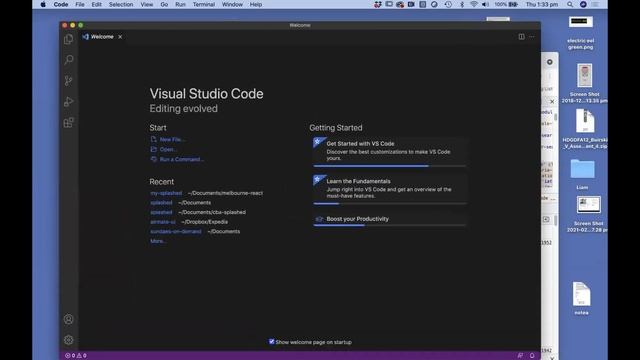
Task: Open Accounts menu in activity bar
Action: point(69,319)
